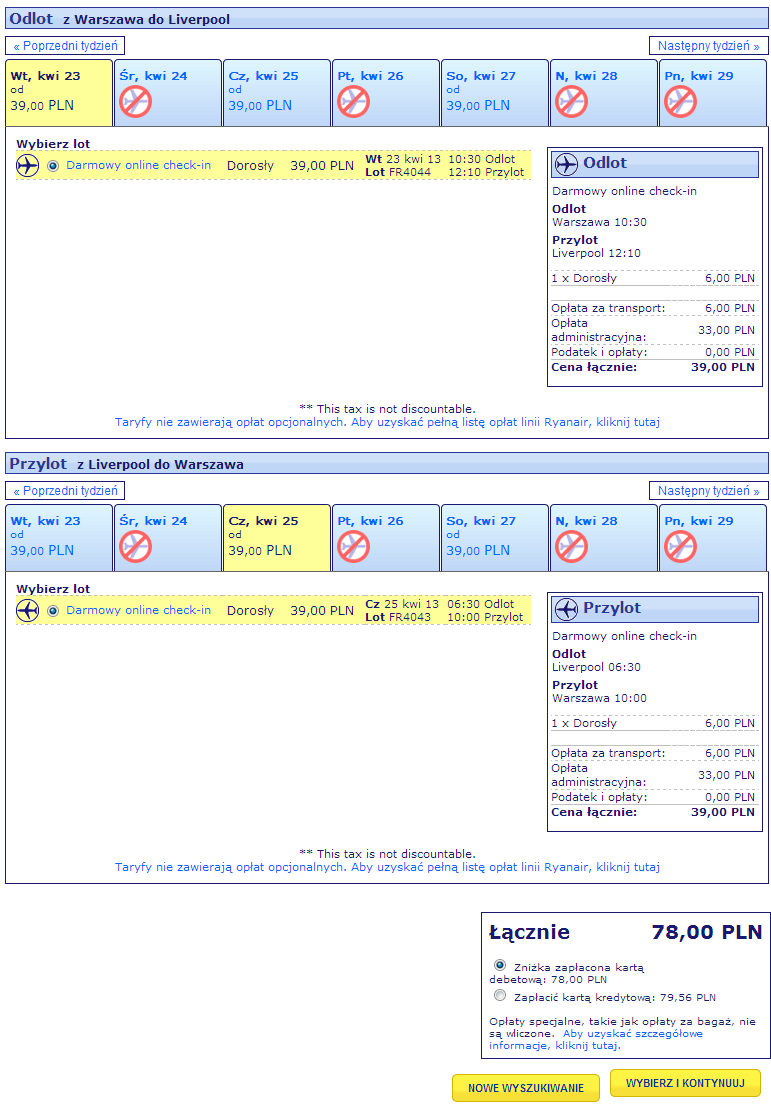Click Liverpool 12:10 in Odlot summary
The image size is (771, 1110).
(x=596, y=253)
